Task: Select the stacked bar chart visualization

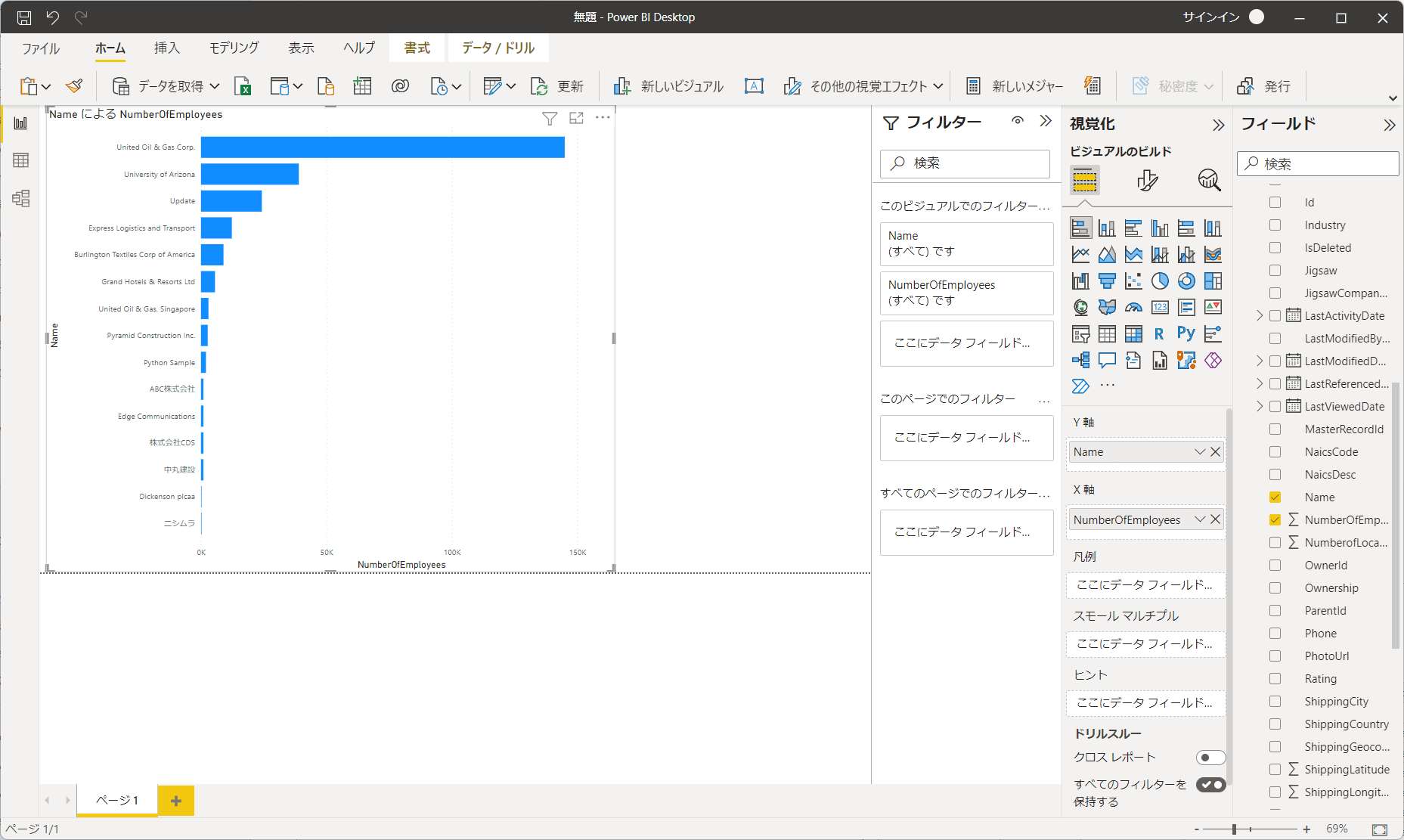Action: (1080, 228)
